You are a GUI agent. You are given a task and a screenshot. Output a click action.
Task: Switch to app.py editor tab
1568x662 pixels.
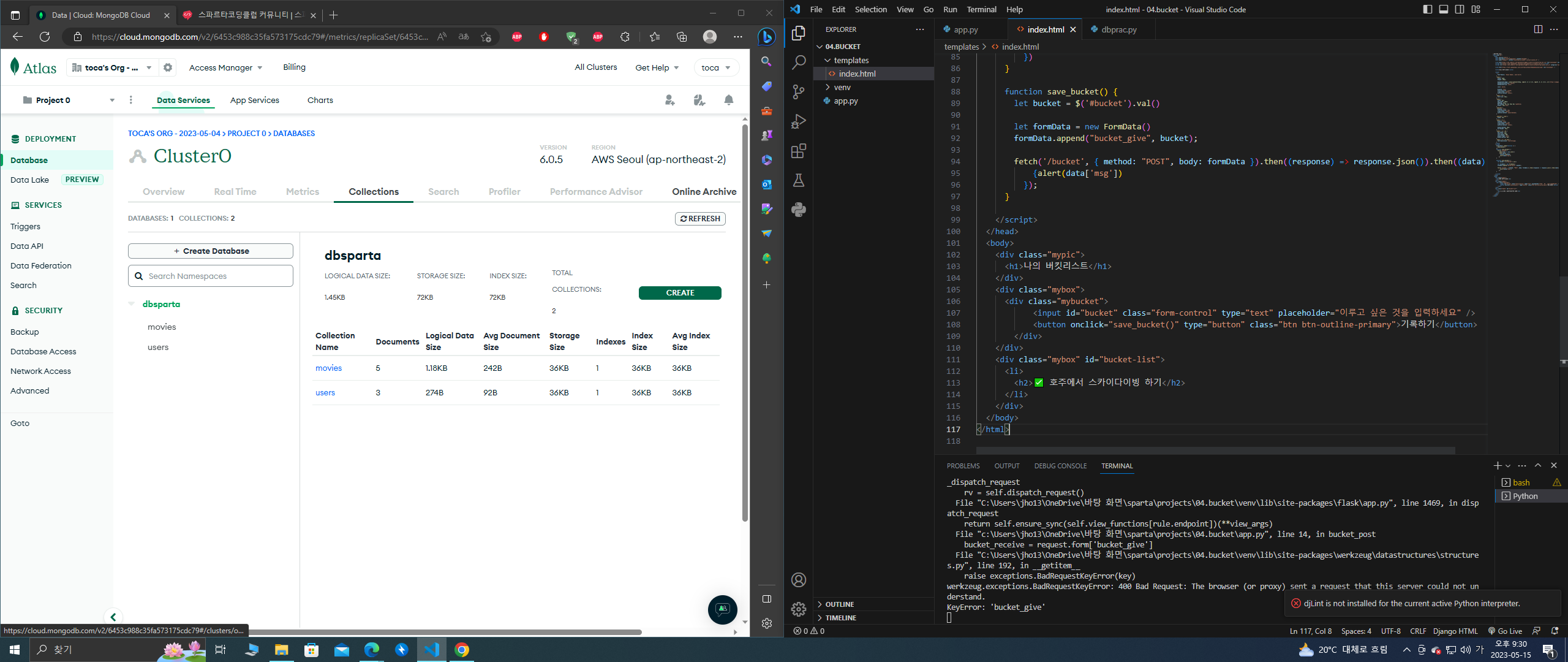[966, 29]
